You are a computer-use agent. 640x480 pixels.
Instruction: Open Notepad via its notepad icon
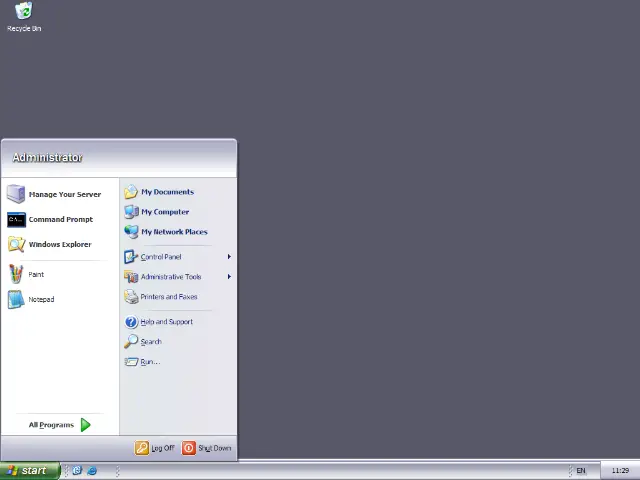(16, 299)
